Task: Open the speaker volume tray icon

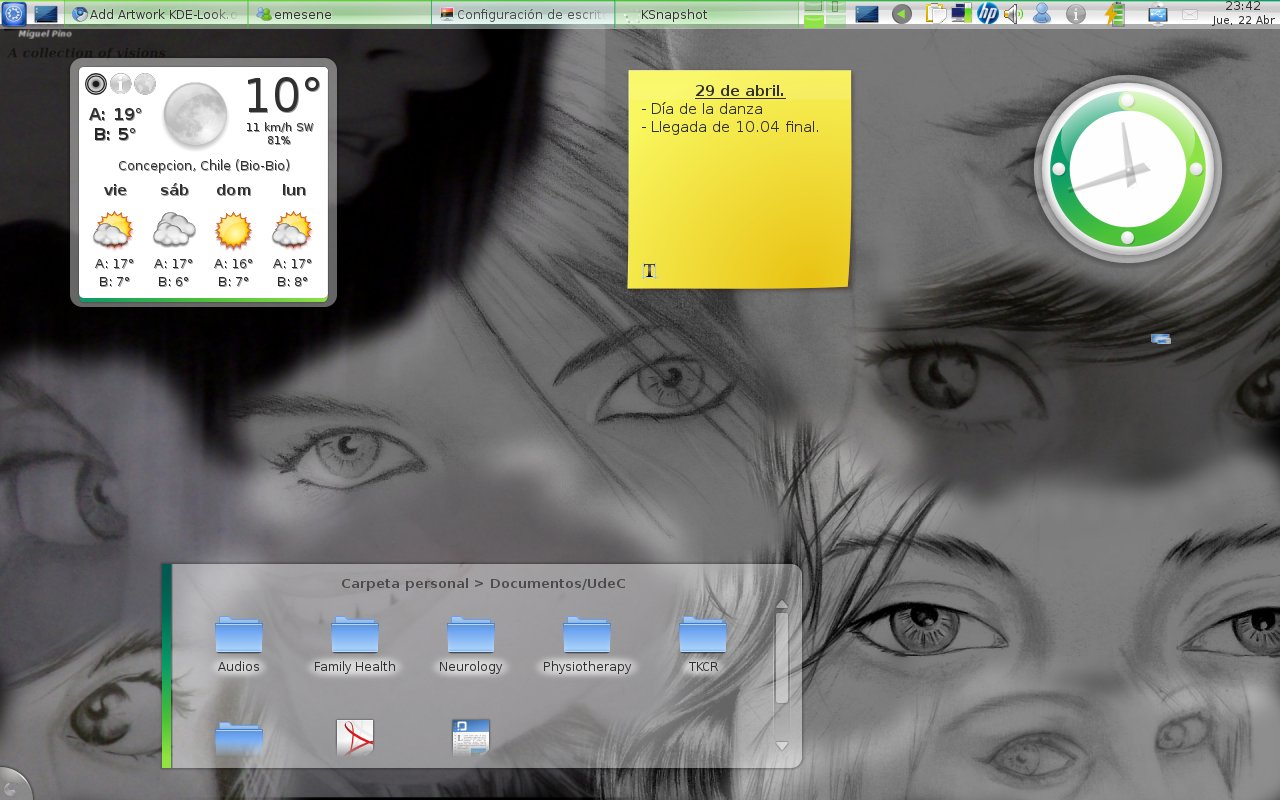Action: [1014, 14]
